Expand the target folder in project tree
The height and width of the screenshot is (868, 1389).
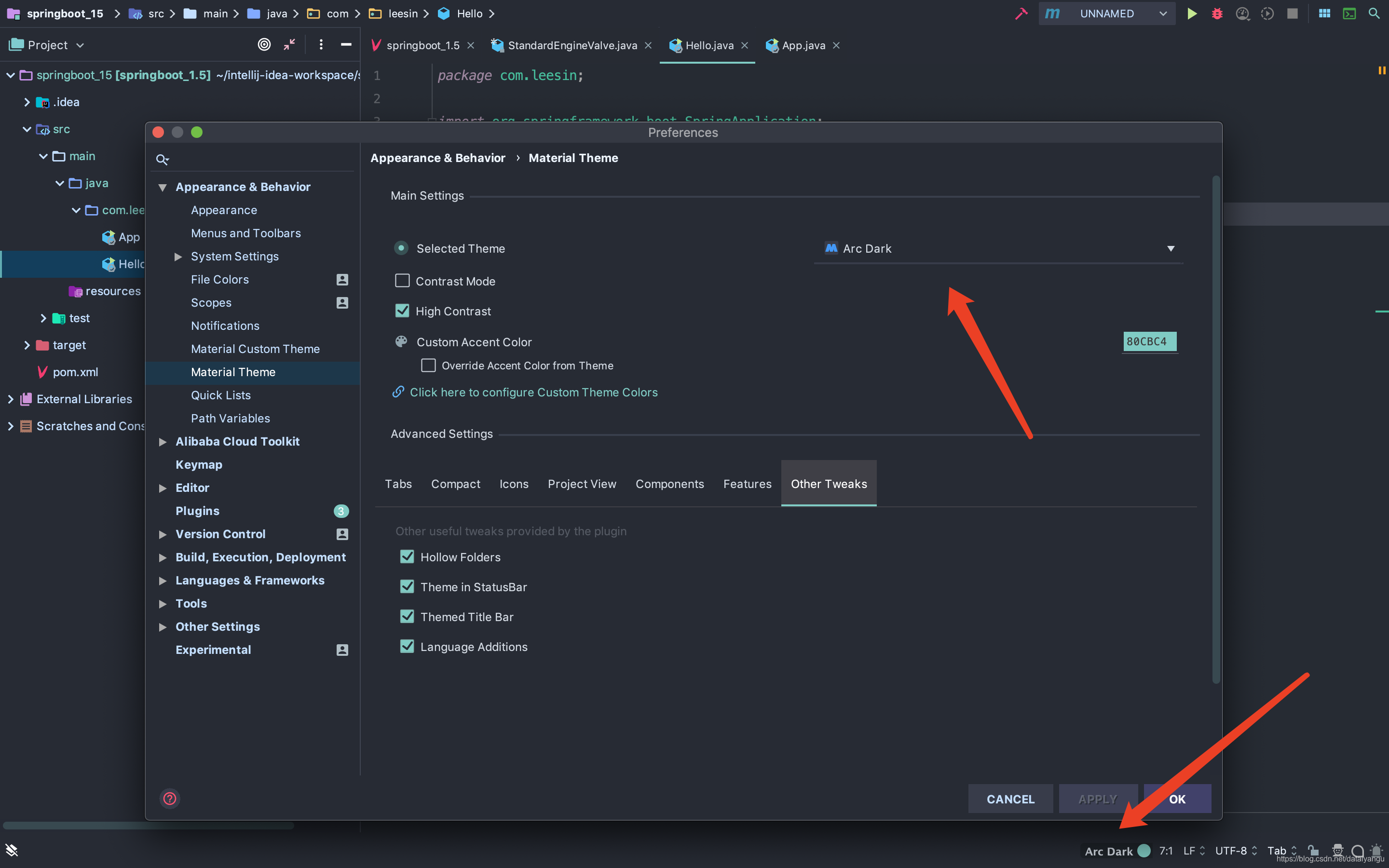coord(27,345)
